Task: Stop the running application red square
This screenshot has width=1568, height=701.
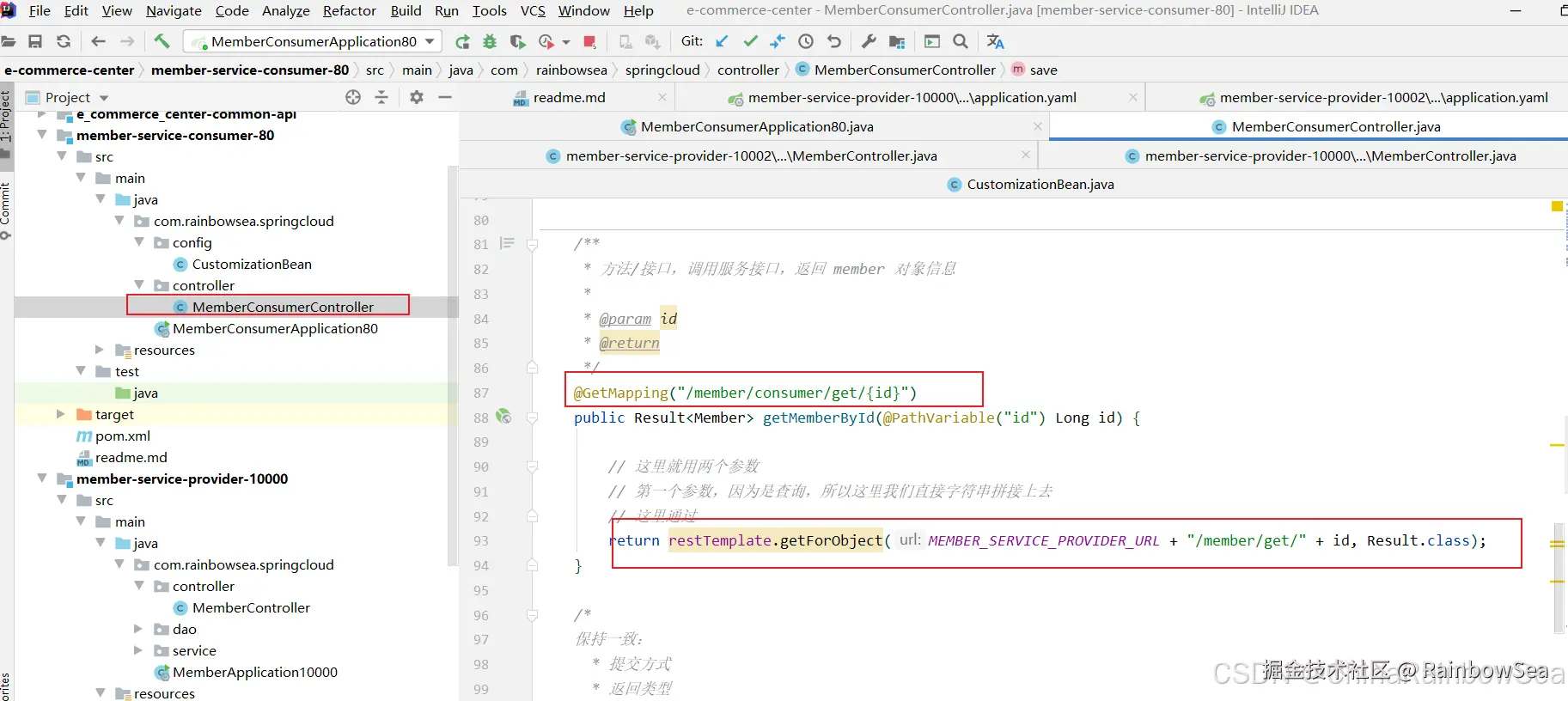Action: 589,41
